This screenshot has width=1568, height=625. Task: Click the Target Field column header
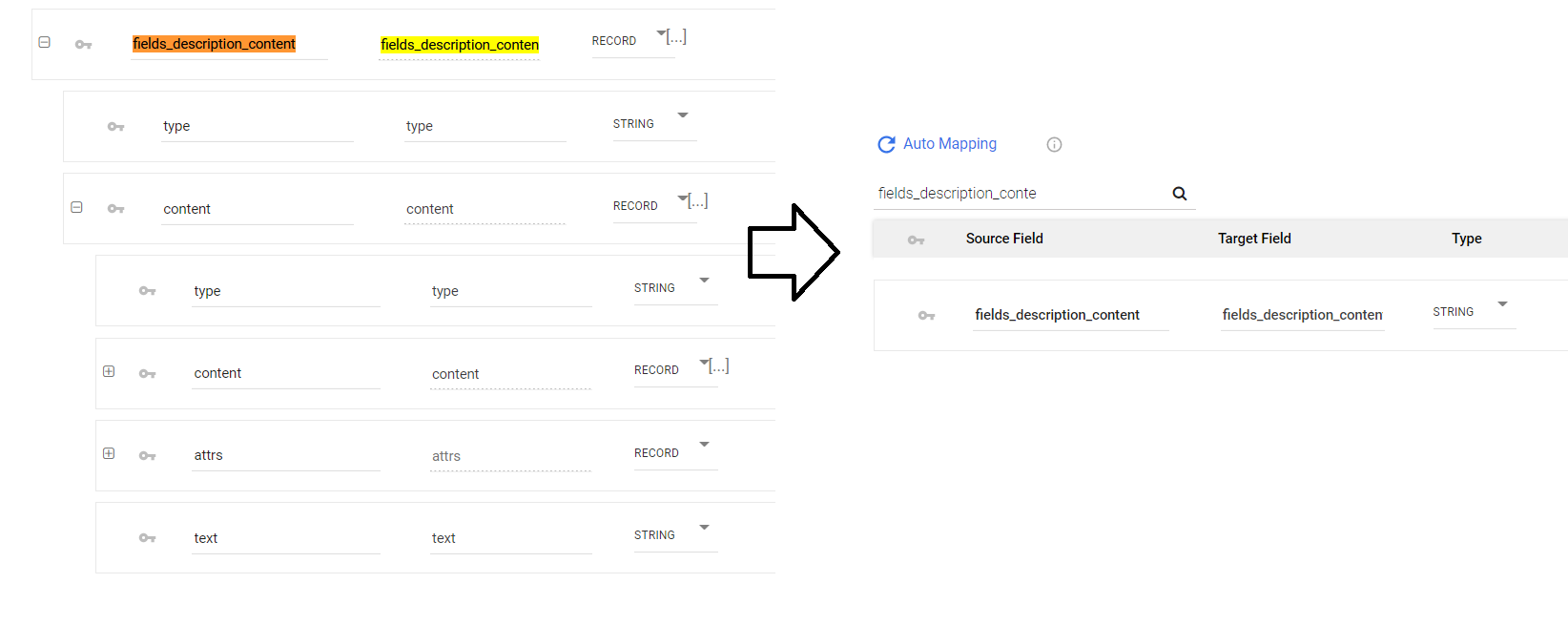point(1253,239)
